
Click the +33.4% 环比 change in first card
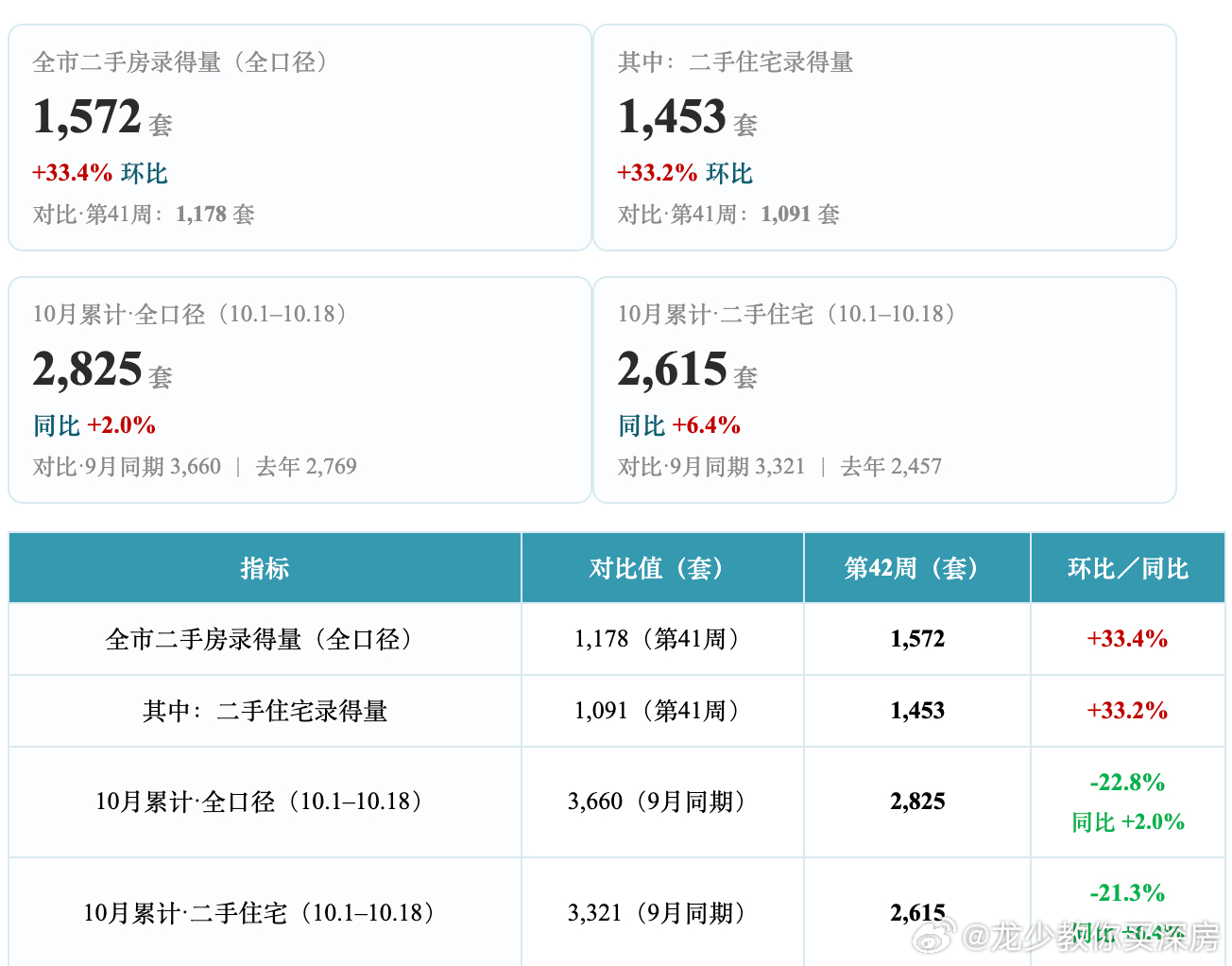[x=100, y=173]
